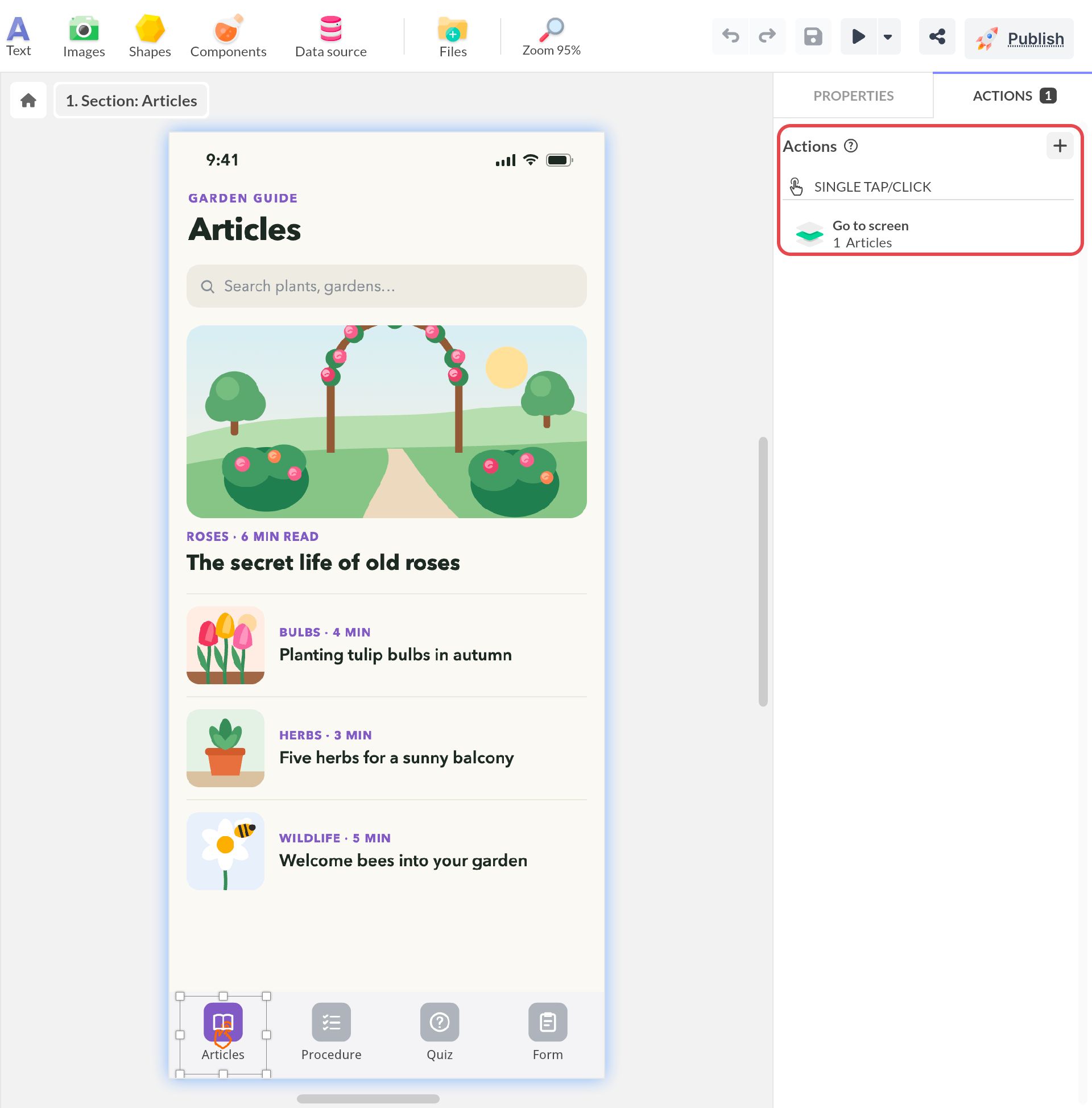
Task: Add a new action with plus button
Action: point(1060,146)
